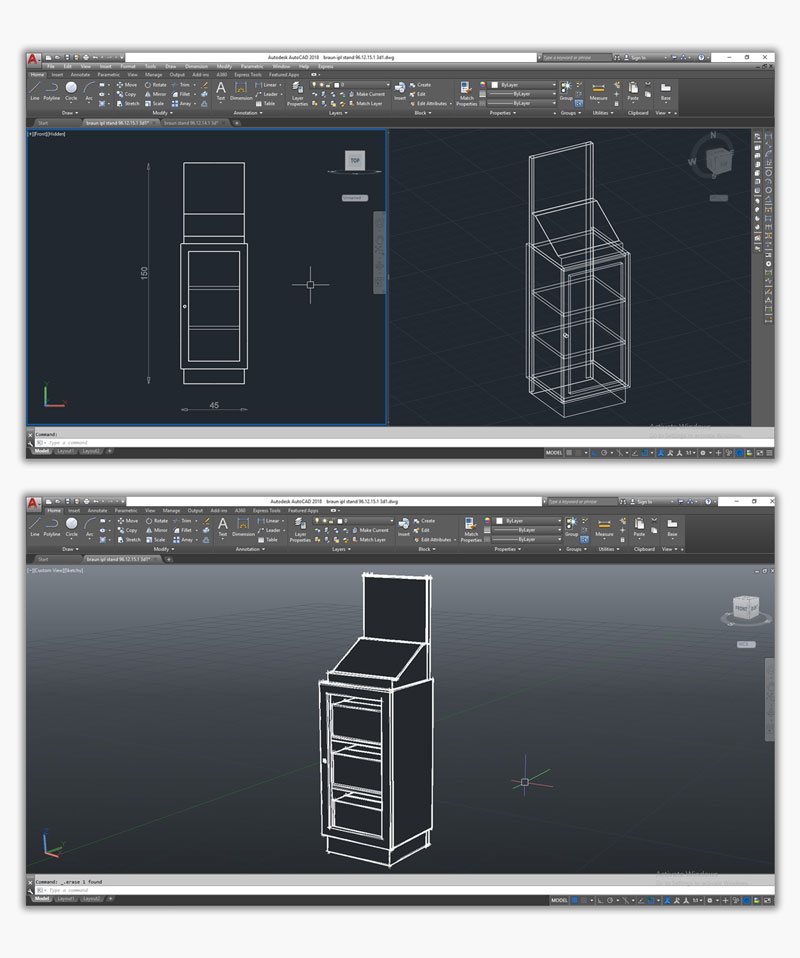The image size is (800, 958).
Task: Switch to braun stand 96.12.14.1 3d drawing tab
Action: tap(191, 123)
